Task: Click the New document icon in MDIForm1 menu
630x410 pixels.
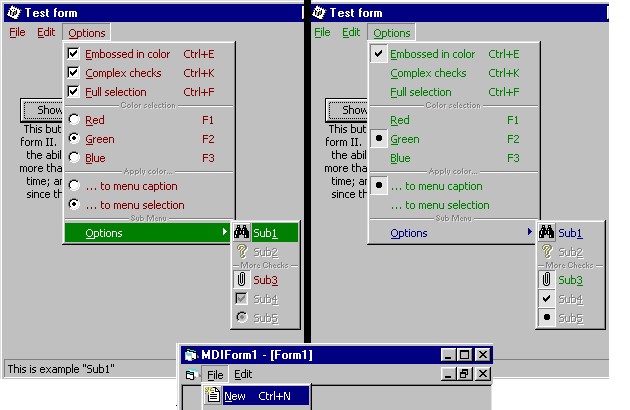Action: [212, 396]
